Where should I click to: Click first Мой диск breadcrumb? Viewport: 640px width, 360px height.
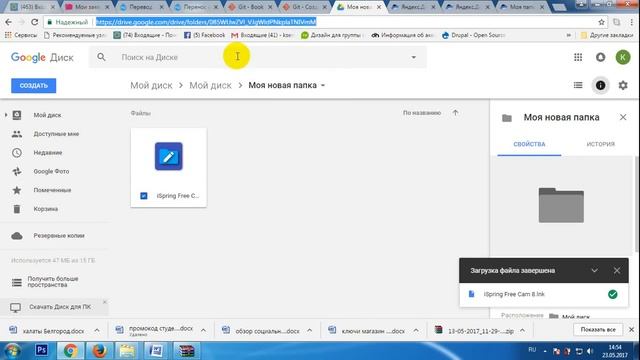coord(151,85)
